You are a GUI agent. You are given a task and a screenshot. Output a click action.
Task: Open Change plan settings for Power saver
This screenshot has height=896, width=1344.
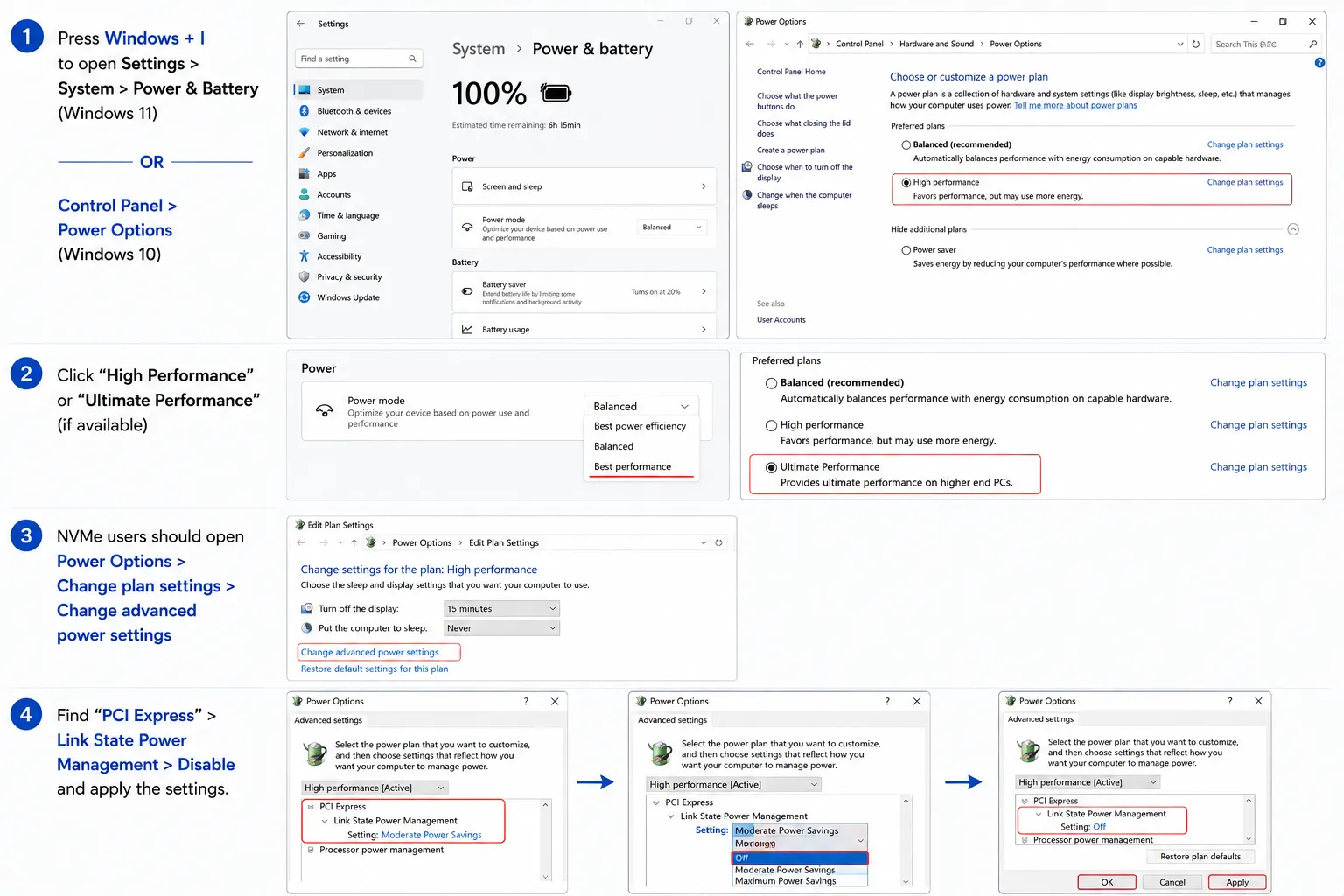click(1245, 250)
